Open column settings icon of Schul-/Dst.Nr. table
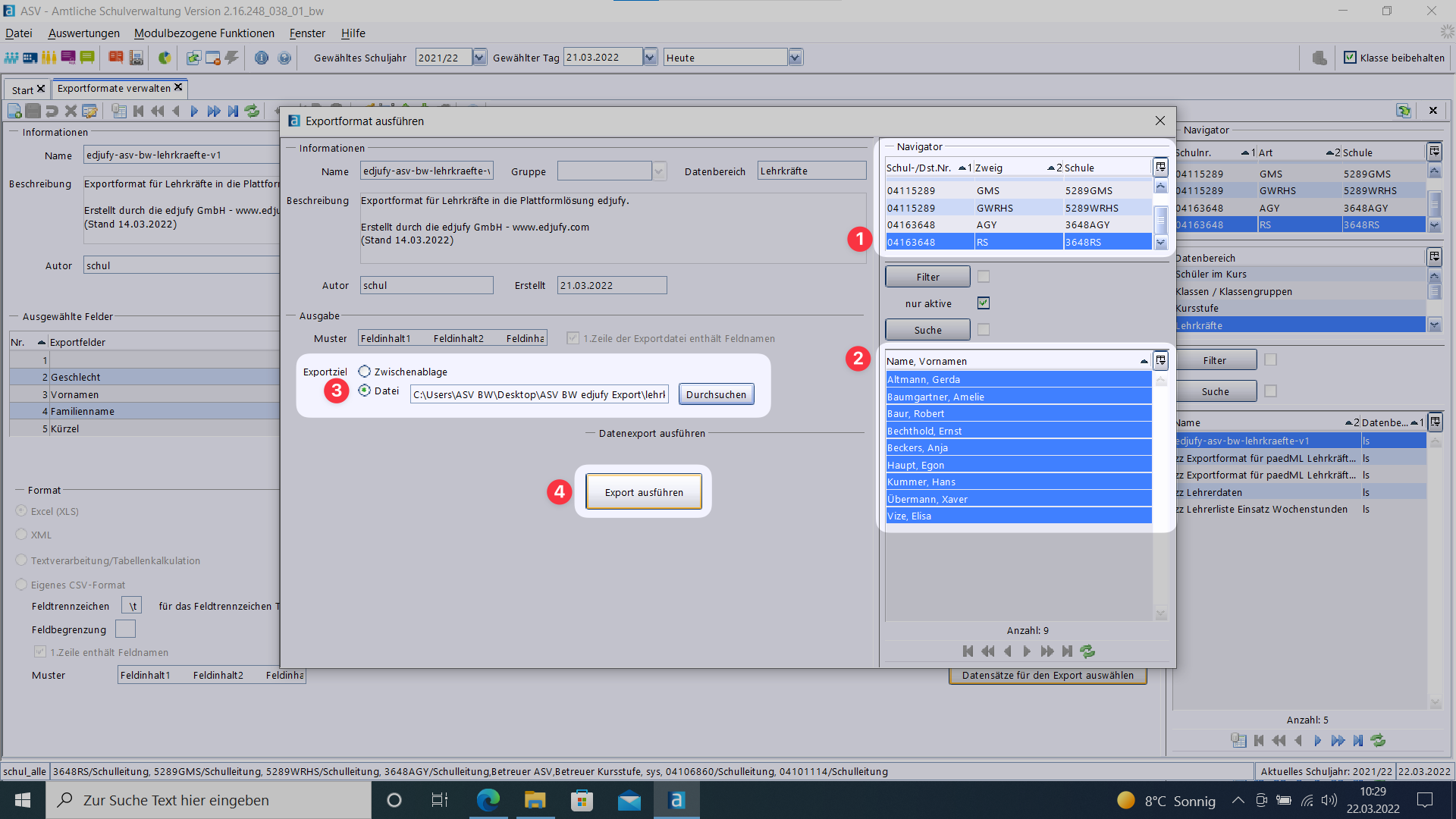 tap(1160, 168)
